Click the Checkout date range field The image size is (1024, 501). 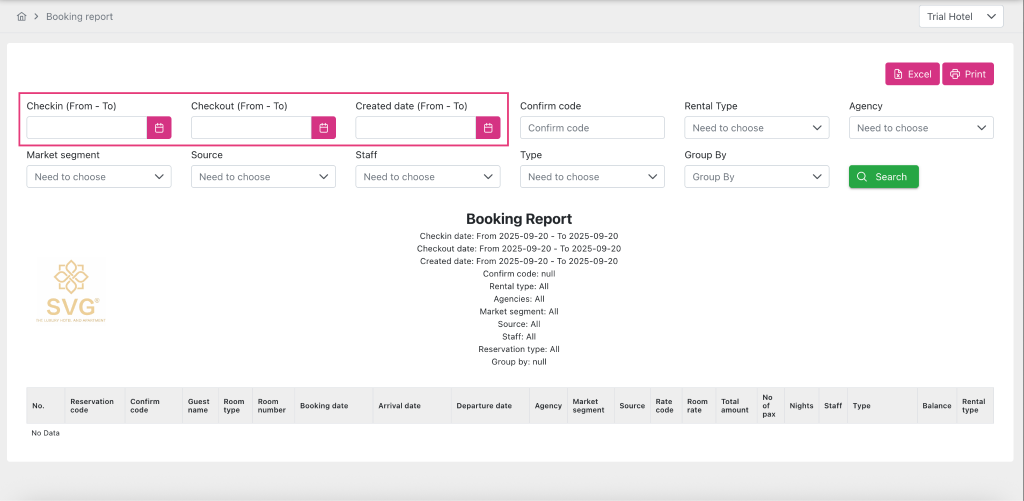pos(251,128)
